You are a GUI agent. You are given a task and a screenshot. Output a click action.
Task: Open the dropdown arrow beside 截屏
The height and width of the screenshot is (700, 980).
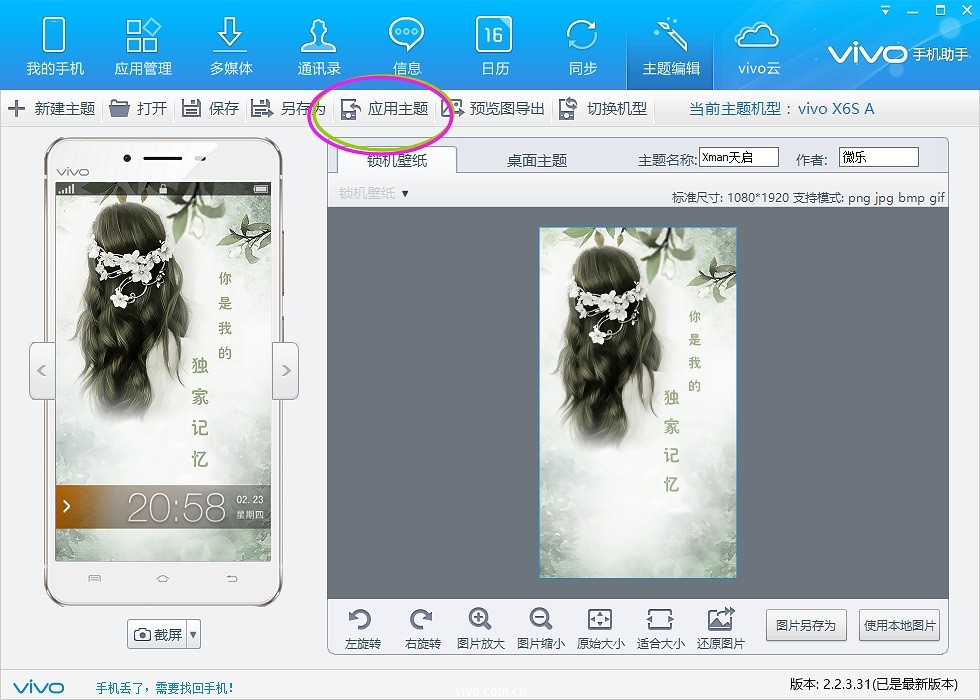(194, 634)
